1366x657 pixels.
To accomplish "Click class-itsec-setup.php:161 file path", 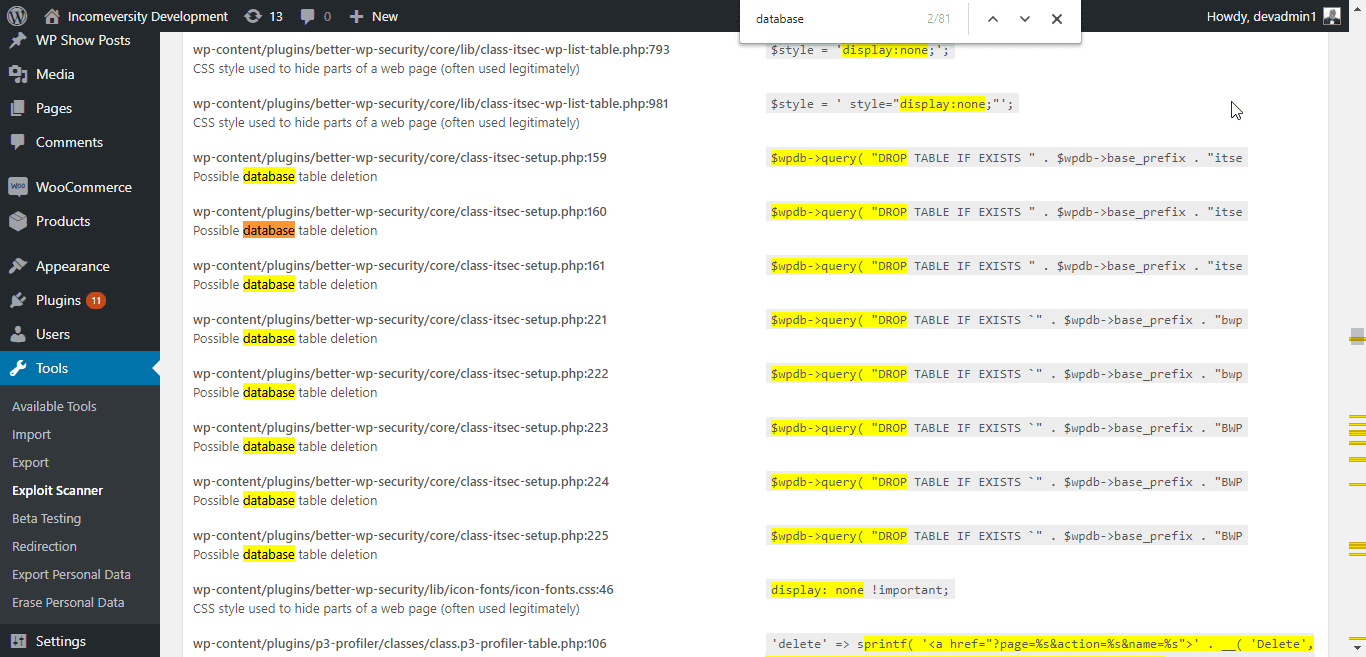I will click(399, 266).
